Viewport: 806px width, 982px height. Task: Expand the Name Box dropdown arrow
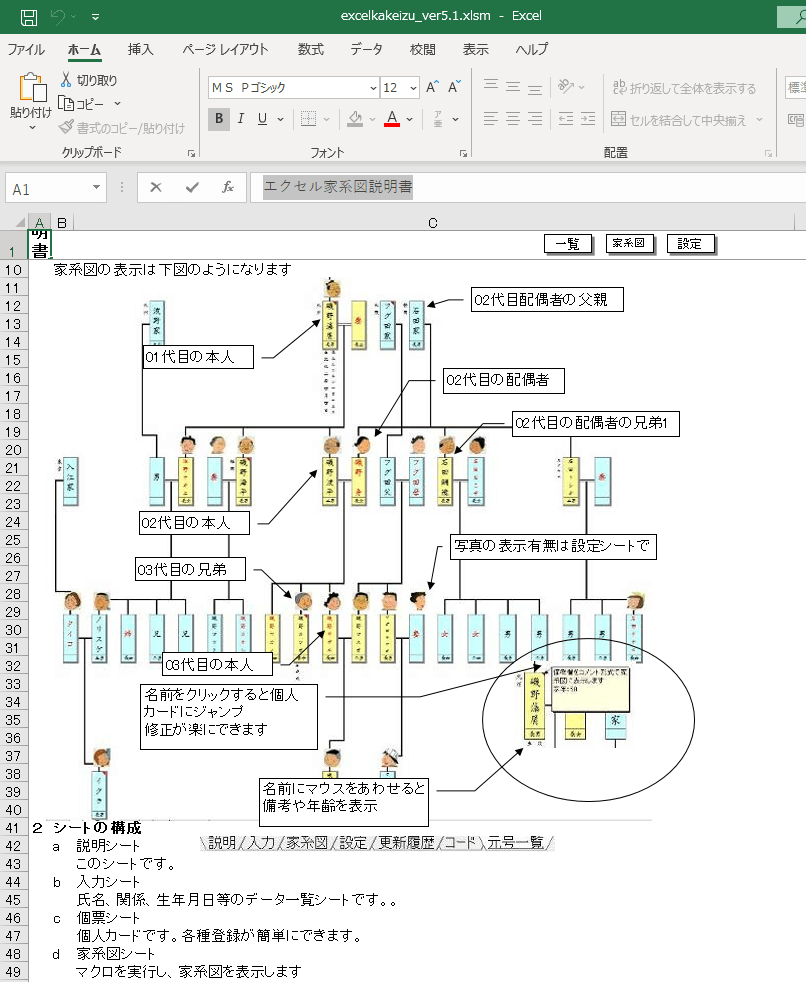click(x=97, y=188)
